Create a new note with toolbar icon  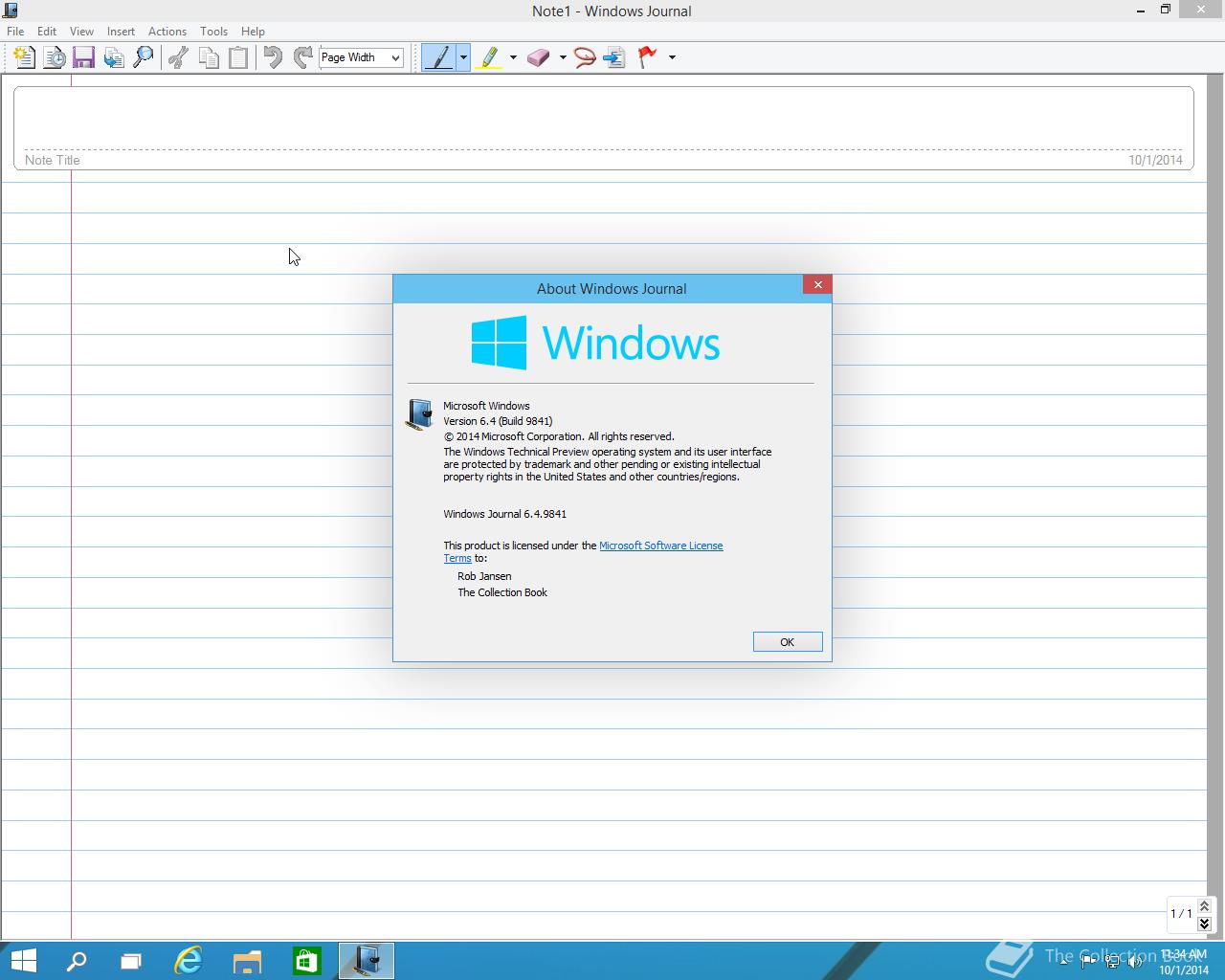tap(25, 57)
